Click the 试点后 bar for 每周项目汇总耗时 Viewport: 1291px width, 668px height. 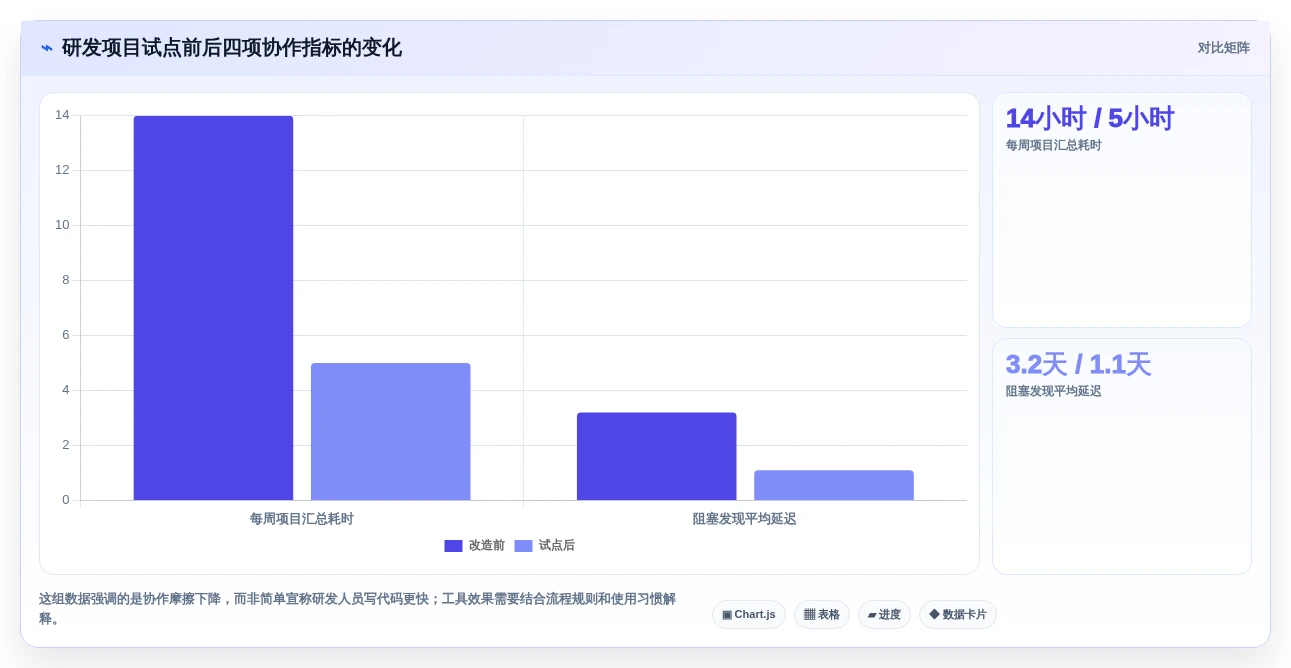pyautogui.click(x=391, y=432)
